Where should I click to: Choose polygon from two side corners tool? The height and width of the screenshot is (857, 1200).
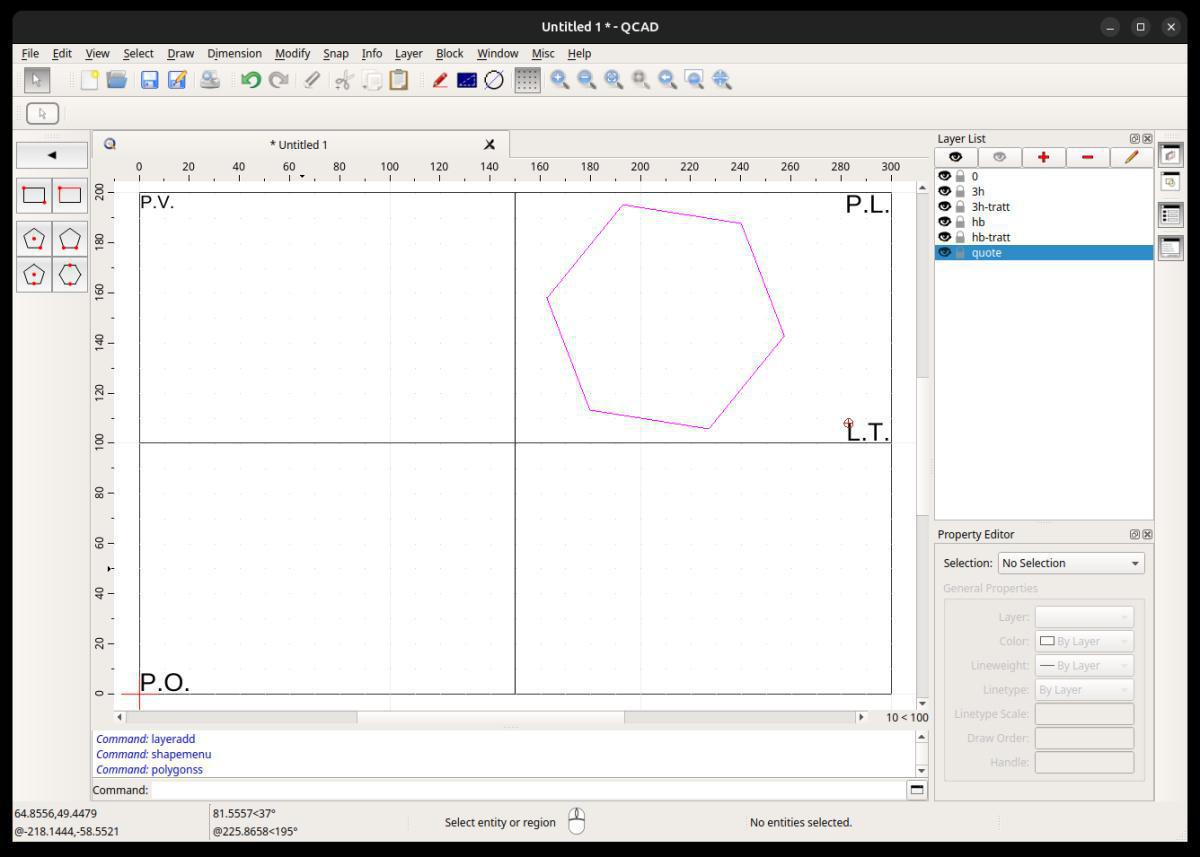pos(69,239)
